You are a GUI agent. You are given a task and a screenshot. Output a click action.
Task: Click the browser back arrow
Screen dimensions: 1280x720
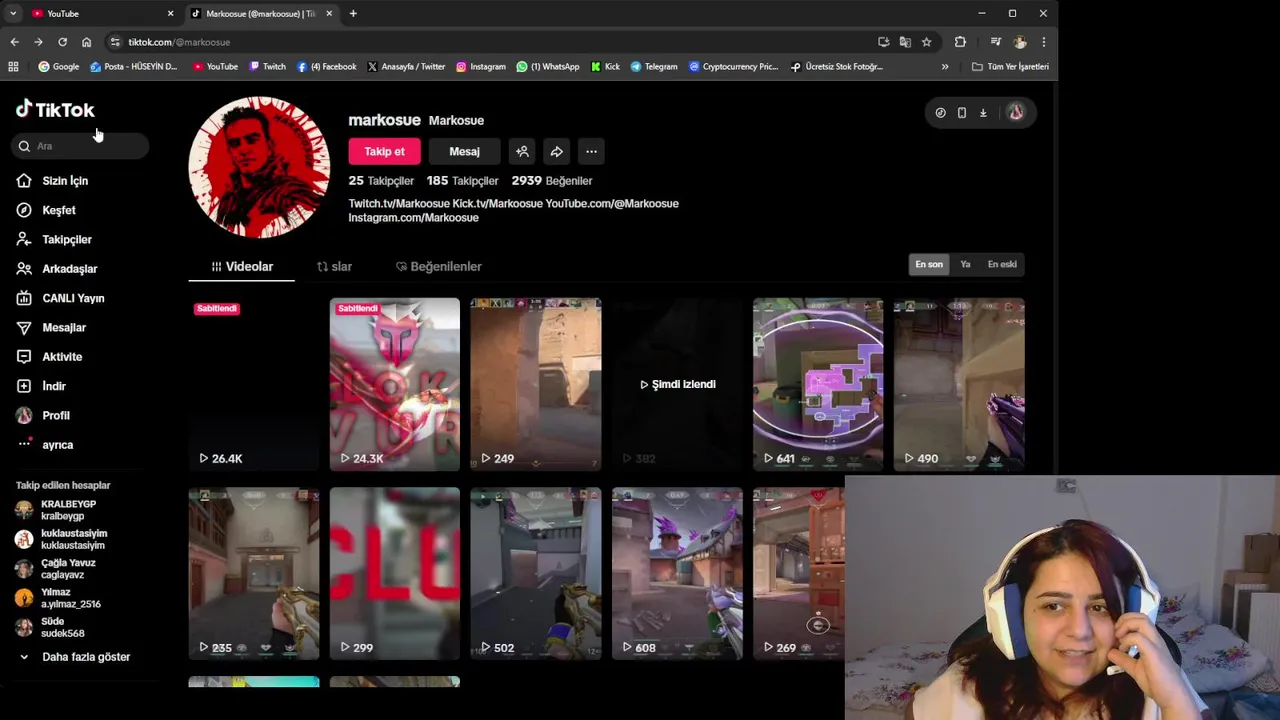pyautogui.click(x=14, y=42)
